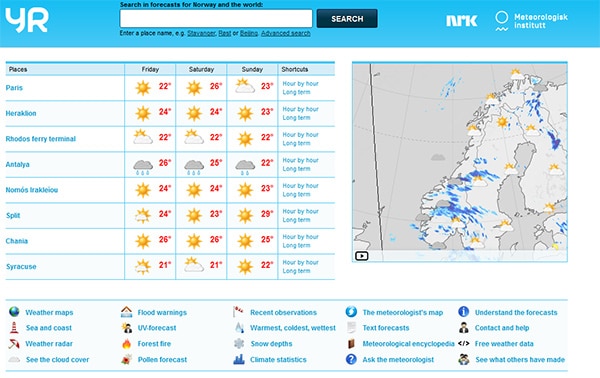
Task: Focus the forecast search input field
Action: [216, 18]
